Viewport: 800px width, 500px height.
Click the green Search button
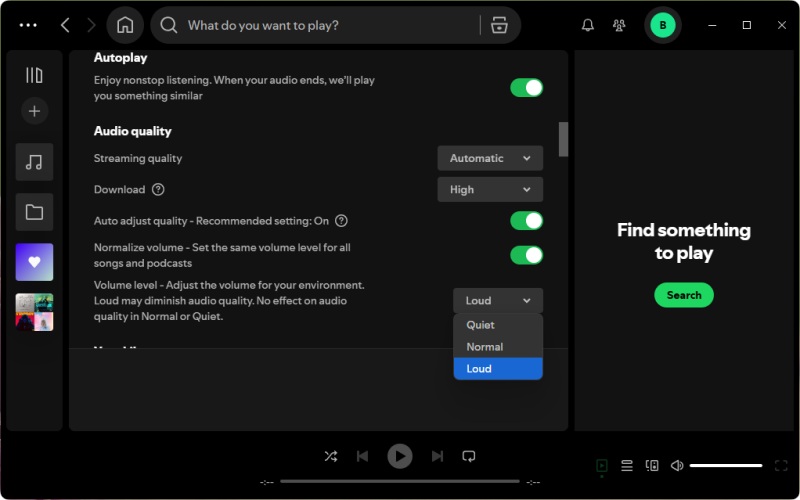(x=684, y=295)
